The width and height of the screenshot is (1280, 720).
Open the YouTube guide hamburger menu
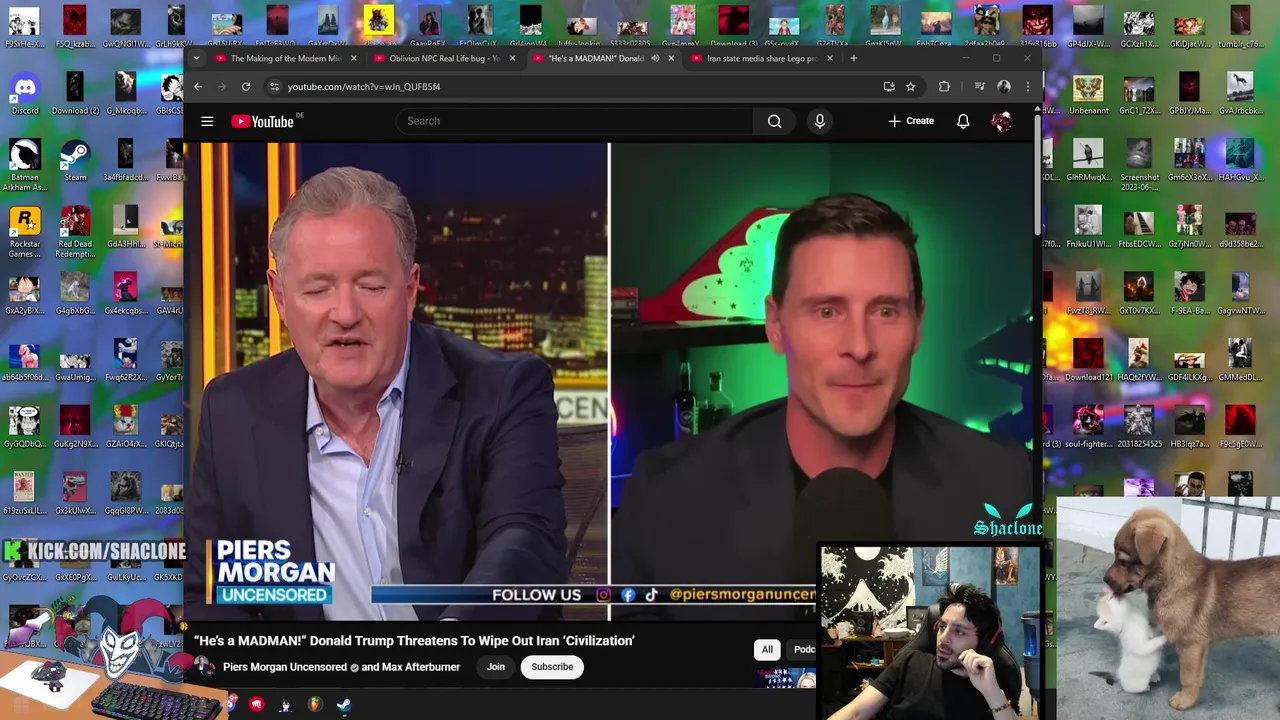[207, 121]
